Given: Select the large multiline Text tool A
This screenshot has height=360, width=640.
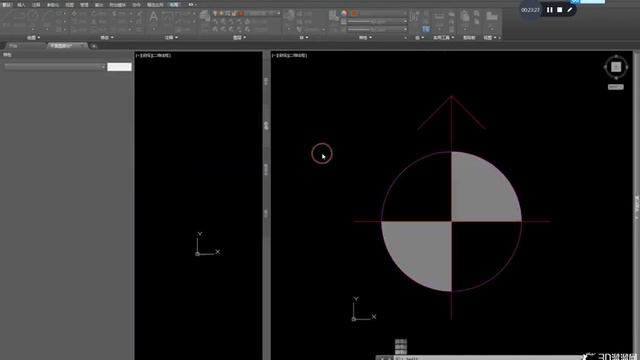Looking at the screenshot, I should pyautogui.click(x=153, y=17).
